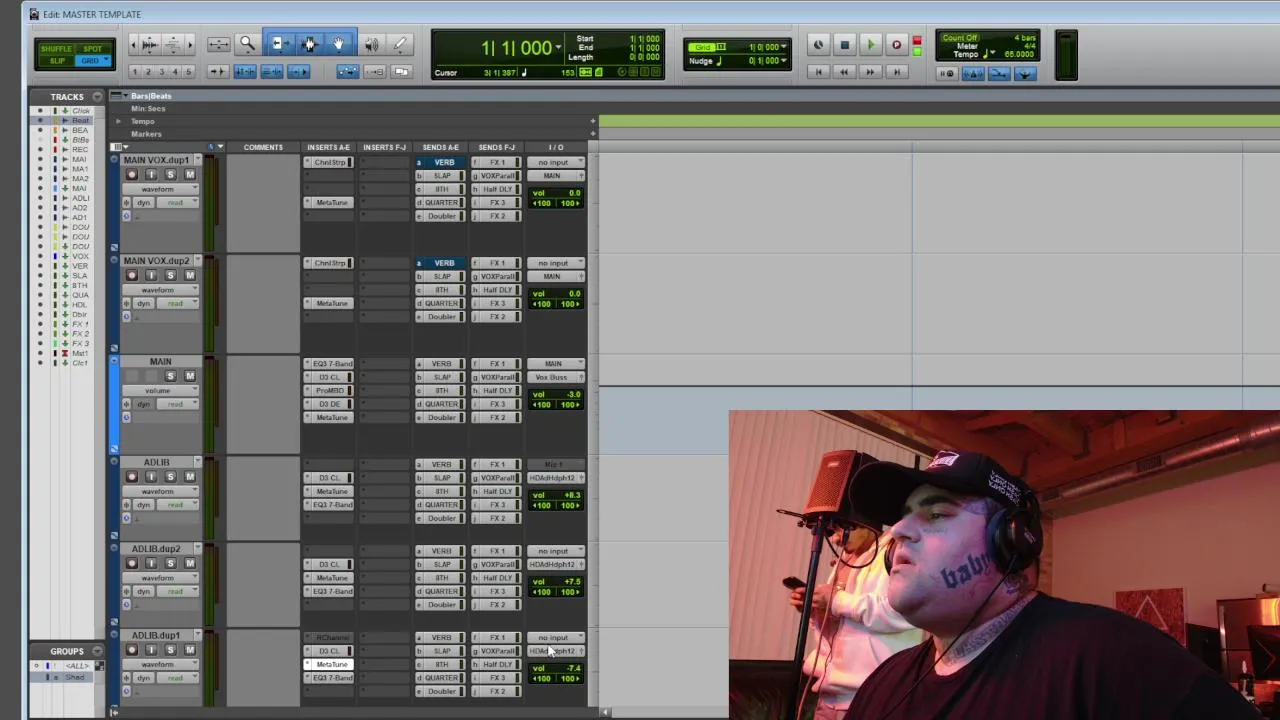Screen dimensions: 1280x720
Task: Solo the MAIN VOX.dup1 track
Action: click(170, 175)
